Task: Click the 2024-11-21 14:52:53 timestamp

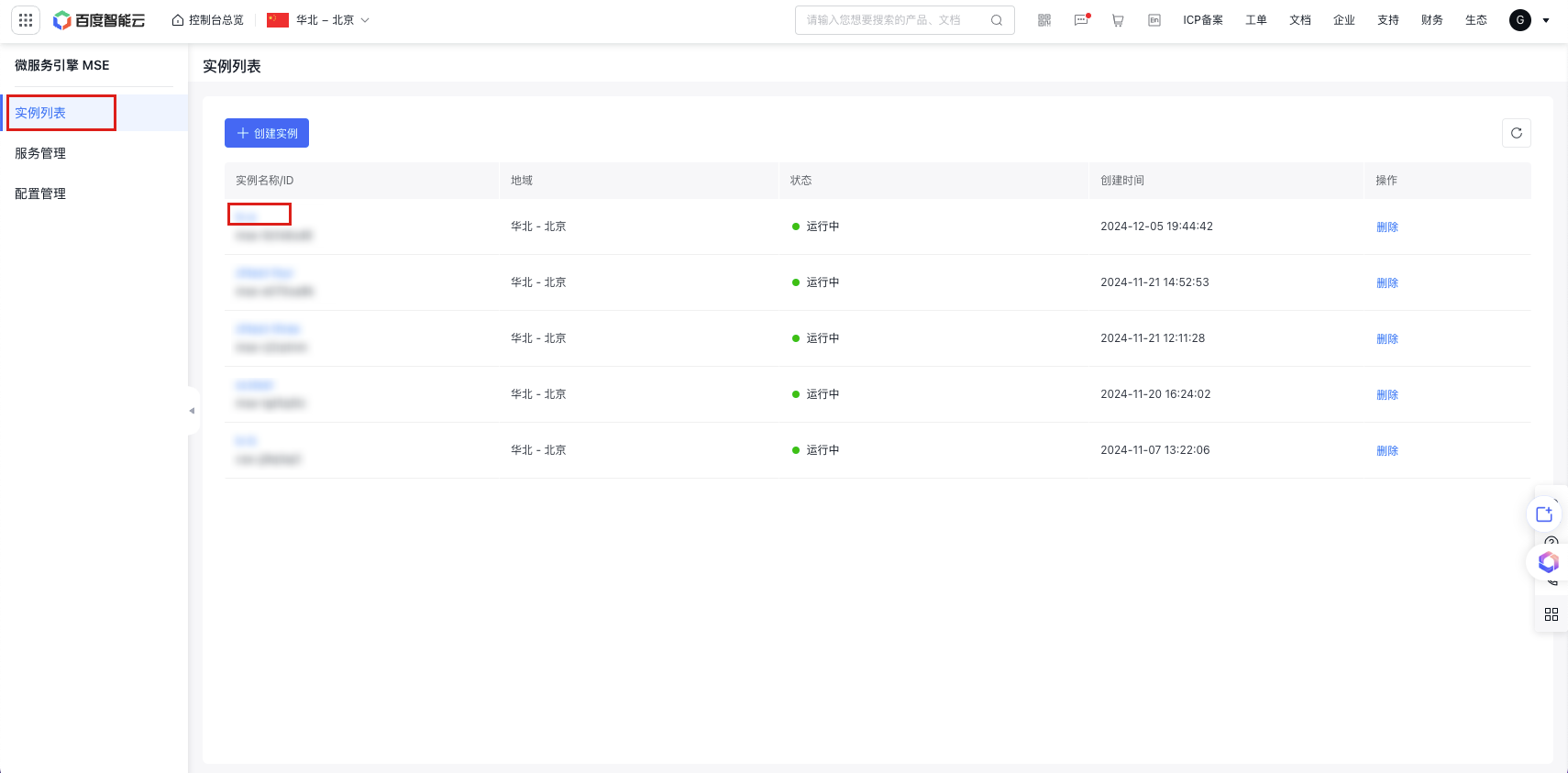Action: (x=1154, y=282)
